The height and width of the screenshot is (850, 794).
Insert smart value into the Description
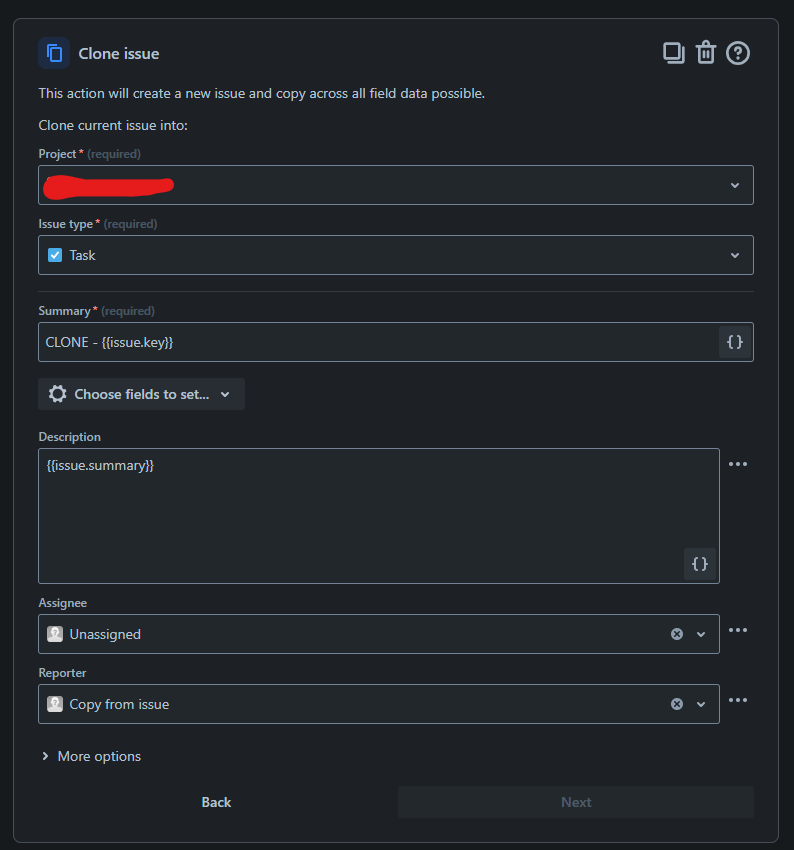[x=700, y=564]
